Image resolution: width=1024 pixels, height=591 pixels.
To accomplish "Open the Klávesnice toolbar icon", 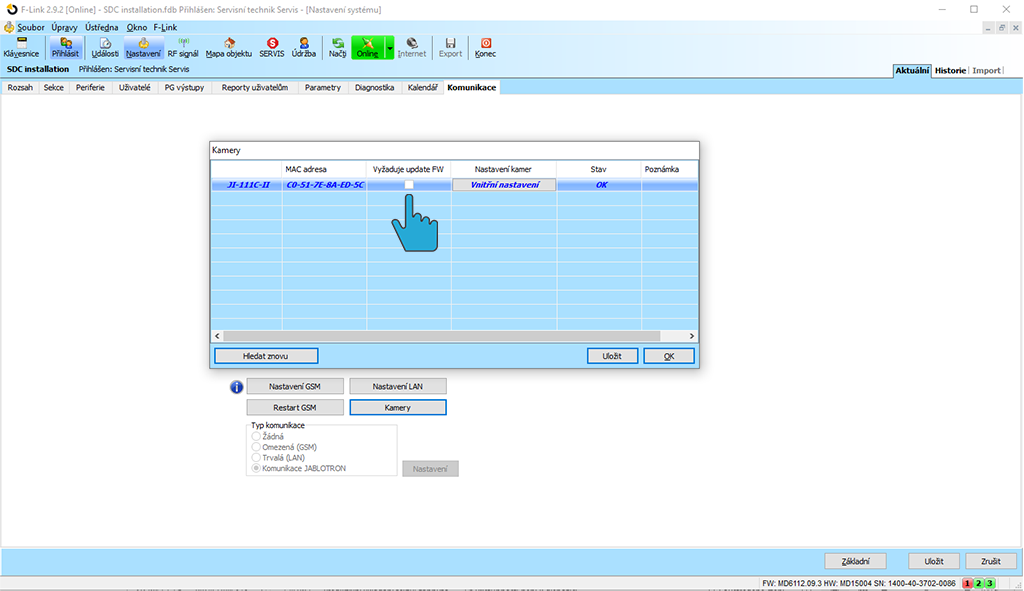I will point(21,48).
